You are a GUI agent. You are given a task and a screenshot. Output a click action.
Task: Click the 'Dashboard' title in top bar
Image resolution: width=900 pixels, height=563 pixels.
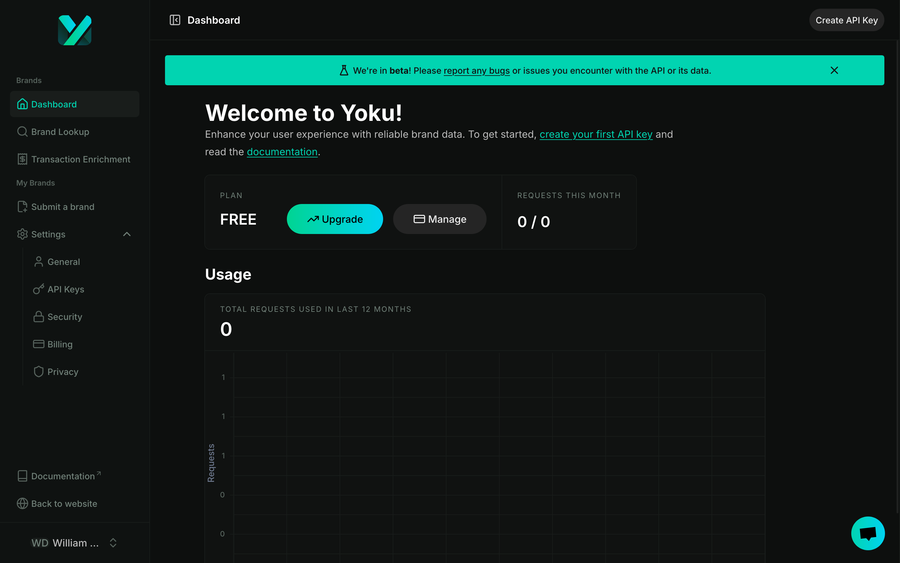214,20
